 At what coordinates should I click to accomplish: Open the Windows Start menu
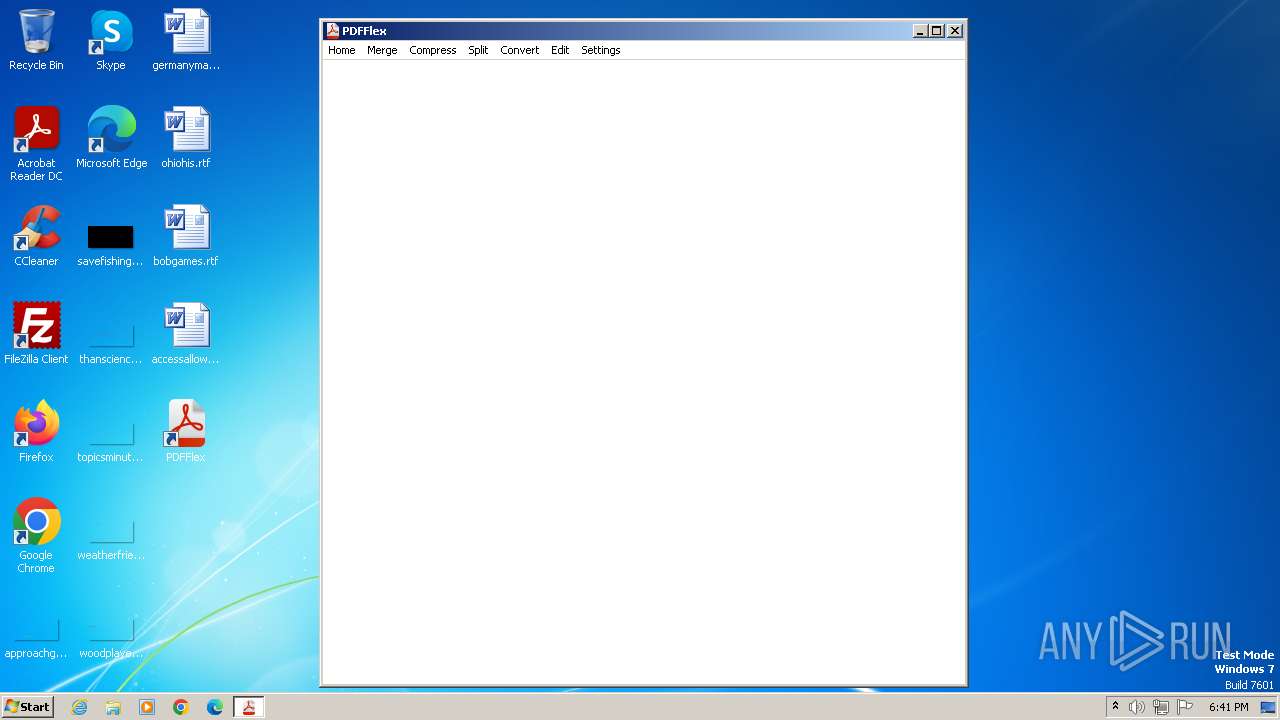coord(27,707)
